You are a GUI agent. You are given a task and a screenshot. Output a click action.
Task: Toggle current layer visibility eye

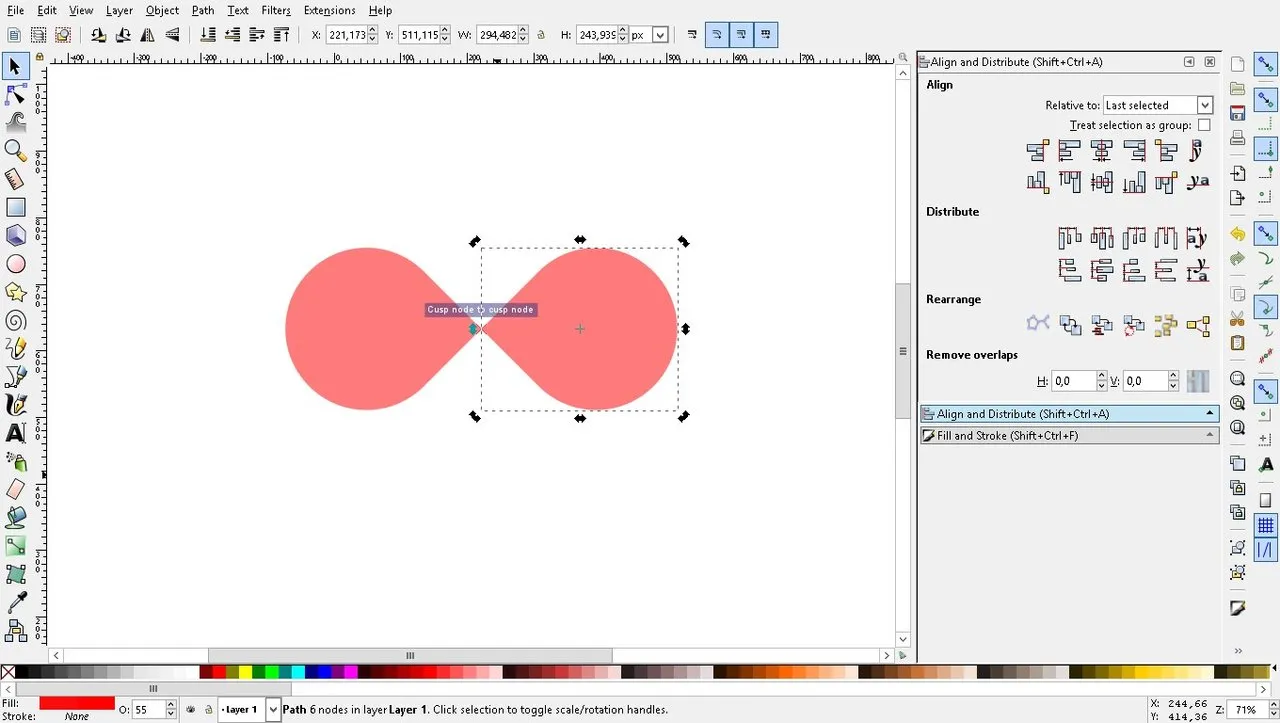191,710
